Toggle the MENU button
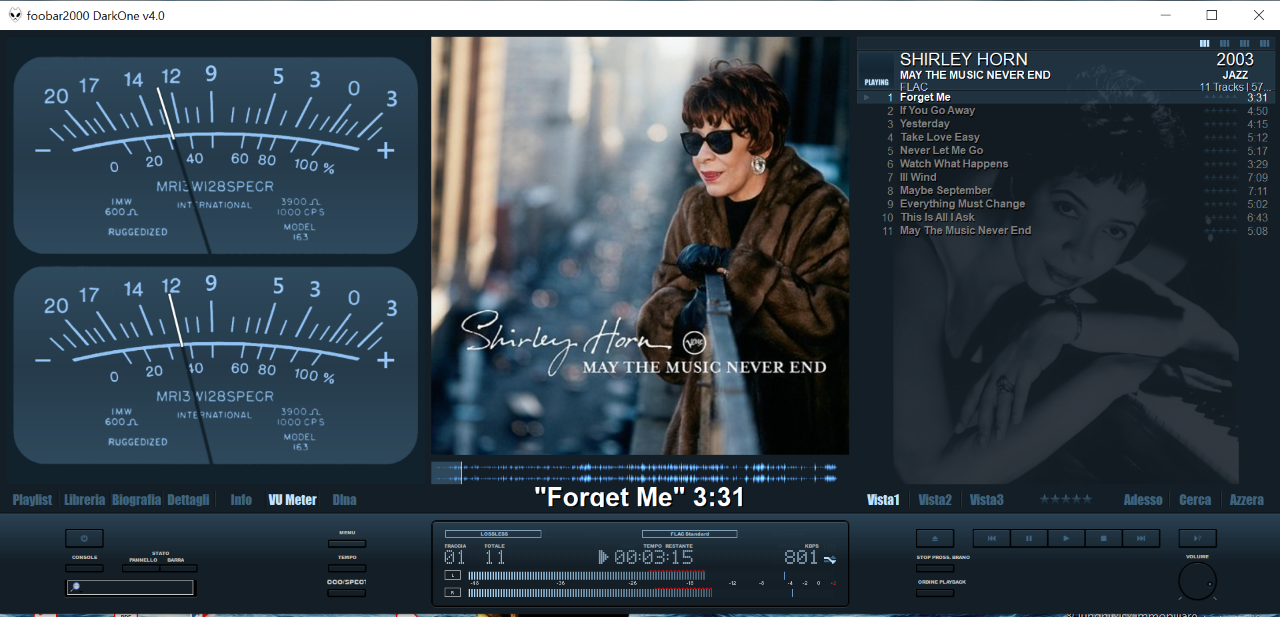 (347, 544)
